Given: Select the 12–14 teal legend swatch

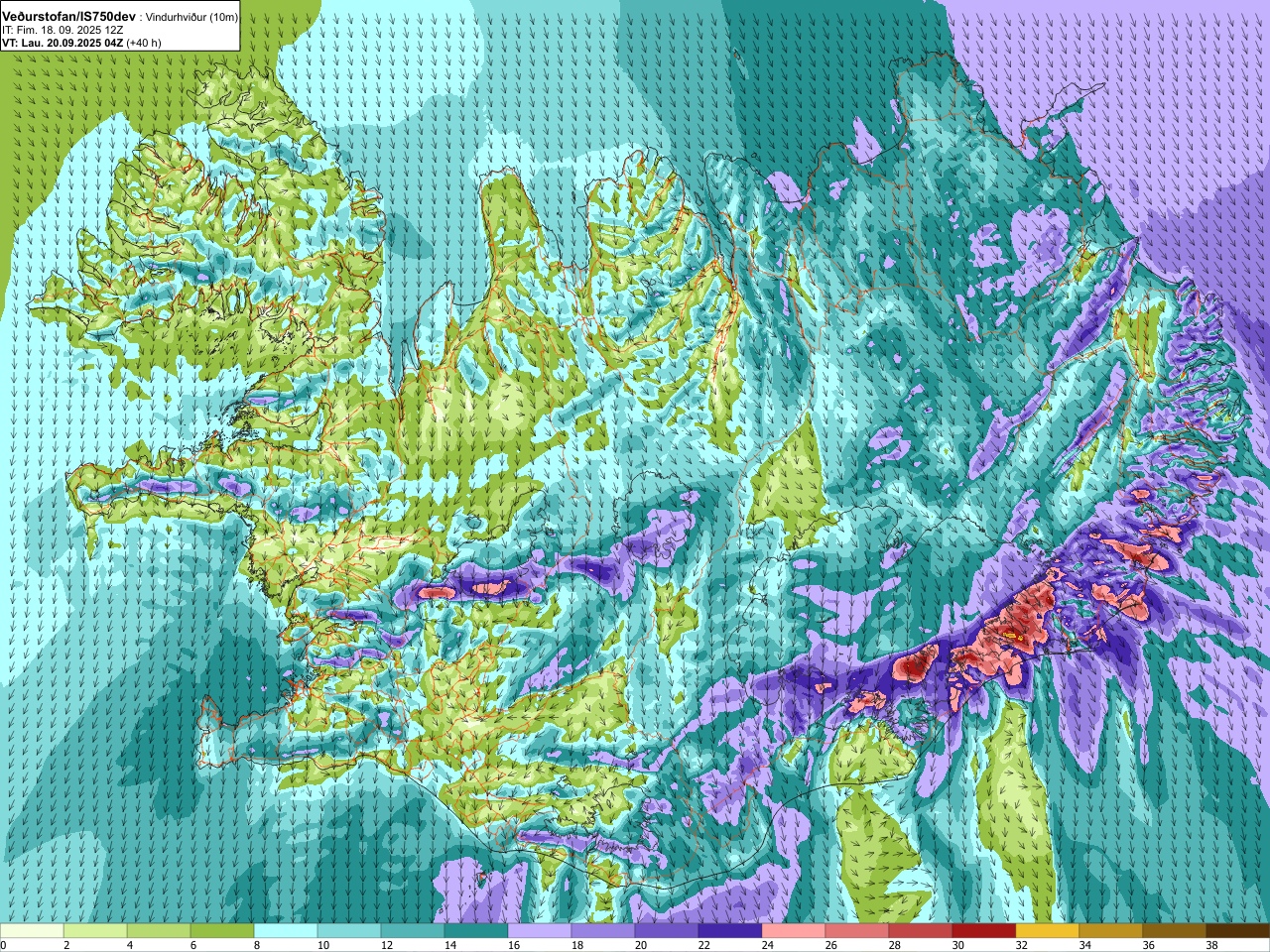Looking at the screenshot, I should 413,931.
